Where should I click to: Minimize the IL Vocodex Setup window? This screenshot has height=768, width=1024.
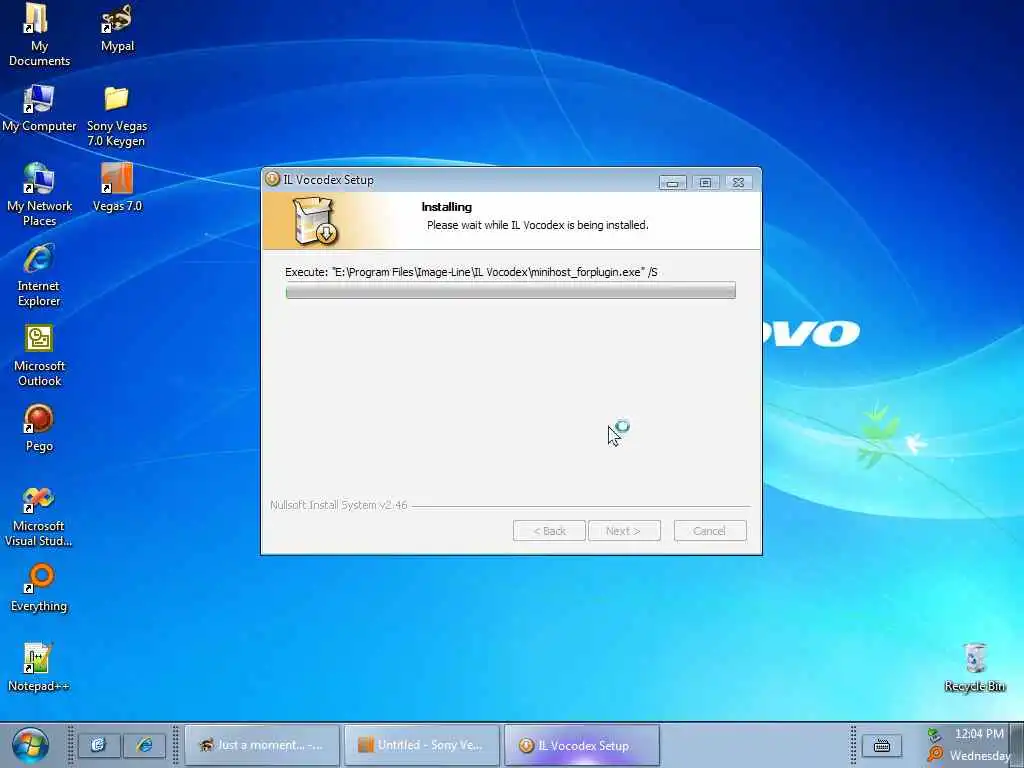672,183
